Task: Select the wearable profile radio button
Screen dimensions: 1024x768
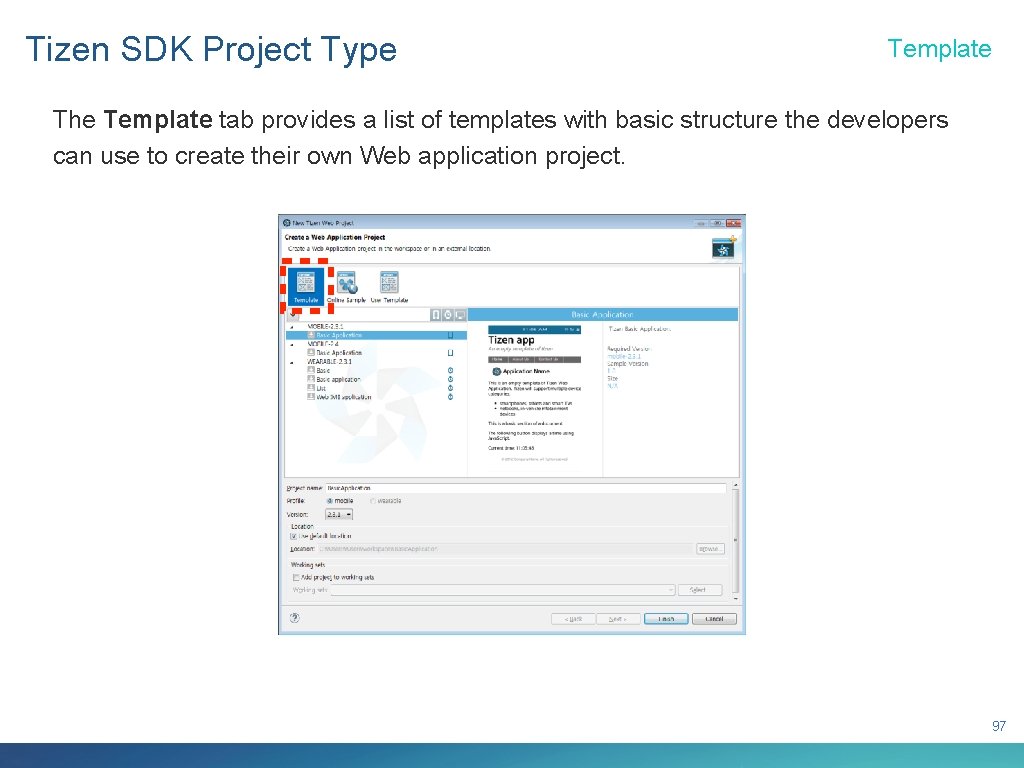Action: point(373,501)
